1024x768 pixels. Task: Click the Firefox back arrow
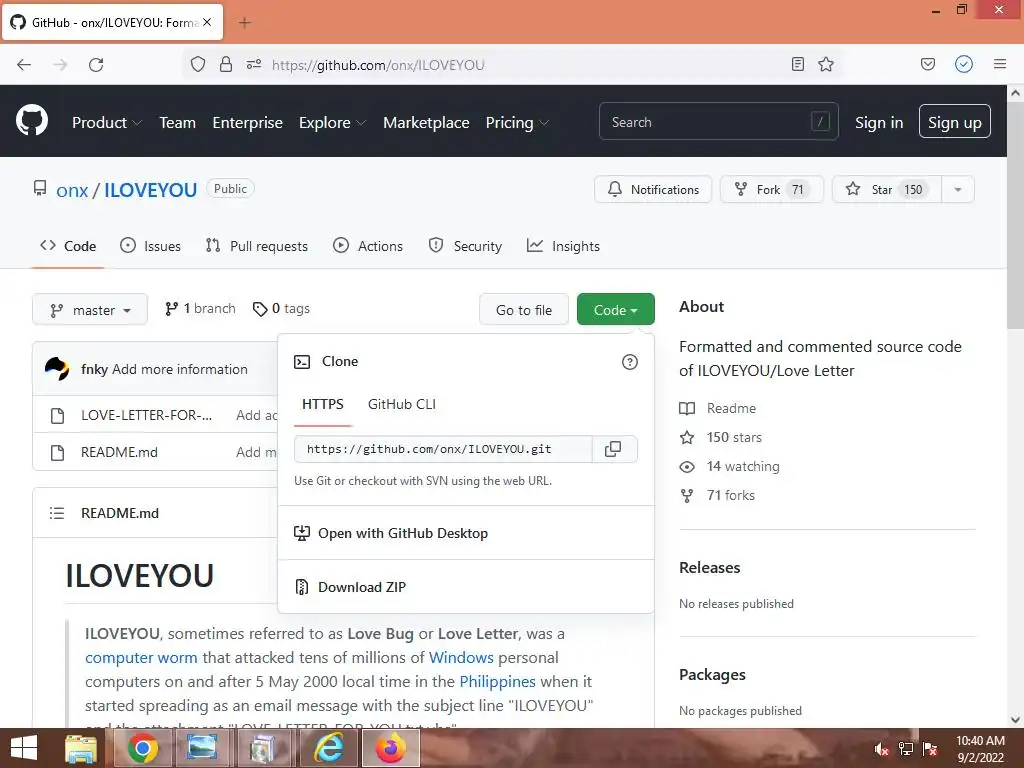(24, 65)
